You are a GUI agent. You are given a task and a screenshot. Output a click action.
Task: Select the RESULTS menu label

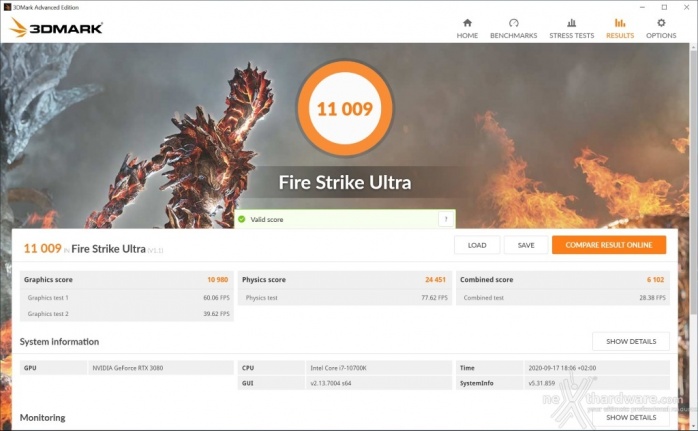[620, 36]
